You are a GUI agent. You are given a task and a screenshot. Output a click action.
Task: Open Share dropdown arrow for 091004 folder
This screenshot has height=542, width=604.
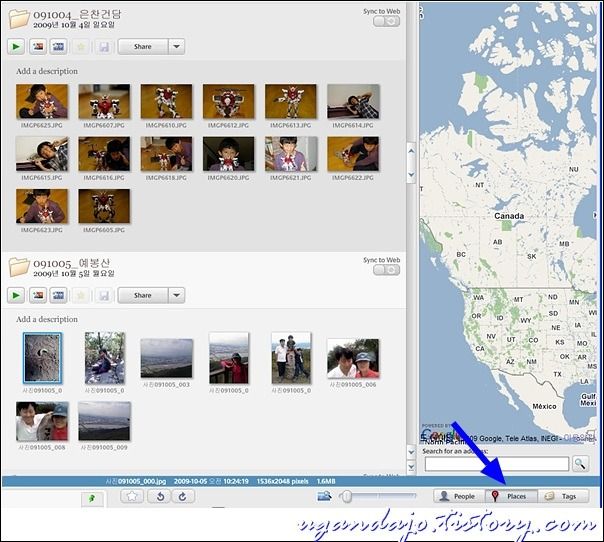(176, 47)
